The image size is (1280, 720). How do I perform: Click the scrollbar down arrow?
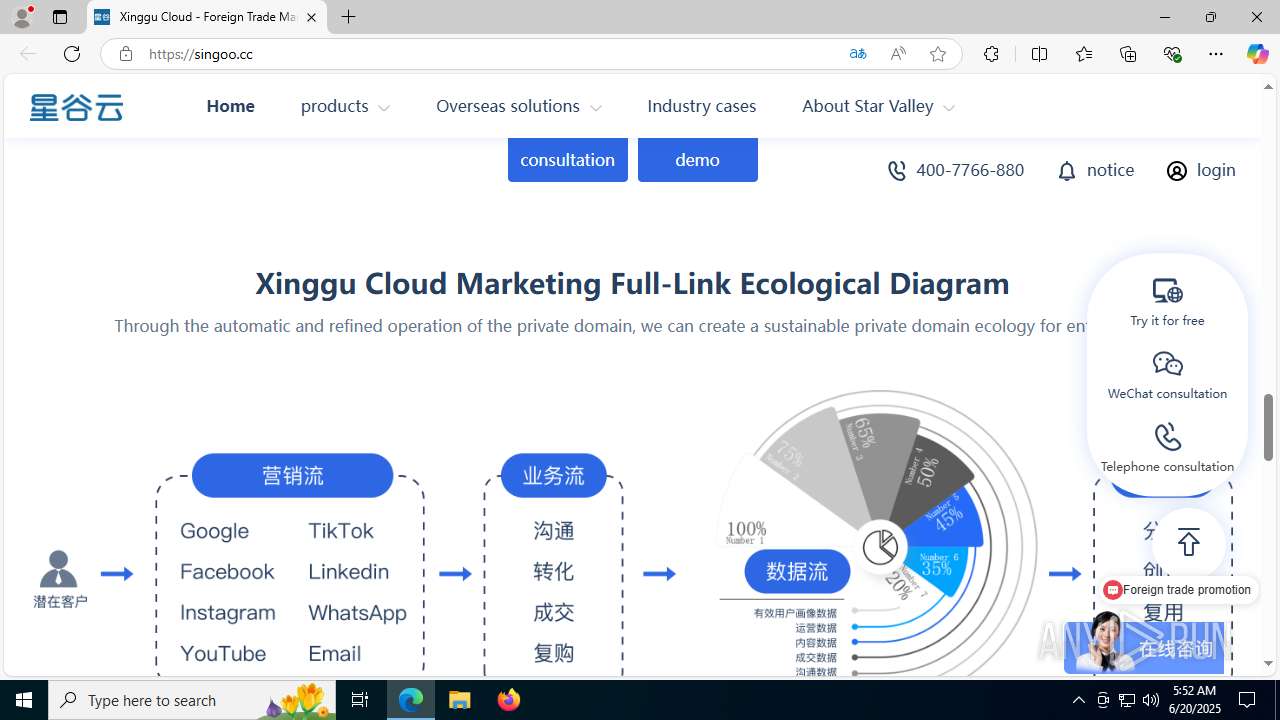pyautogui.click(x=1269, y=664)
